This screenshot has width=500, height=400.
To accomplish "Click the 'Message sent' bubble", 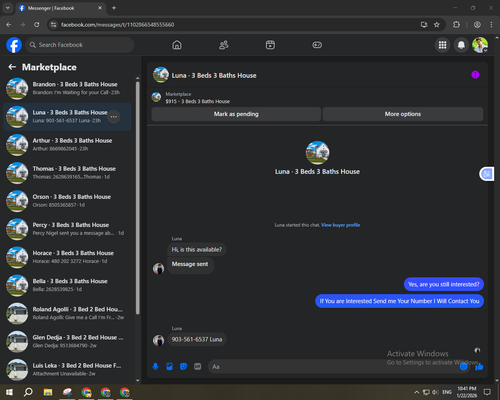I will (x=190, y=265).
